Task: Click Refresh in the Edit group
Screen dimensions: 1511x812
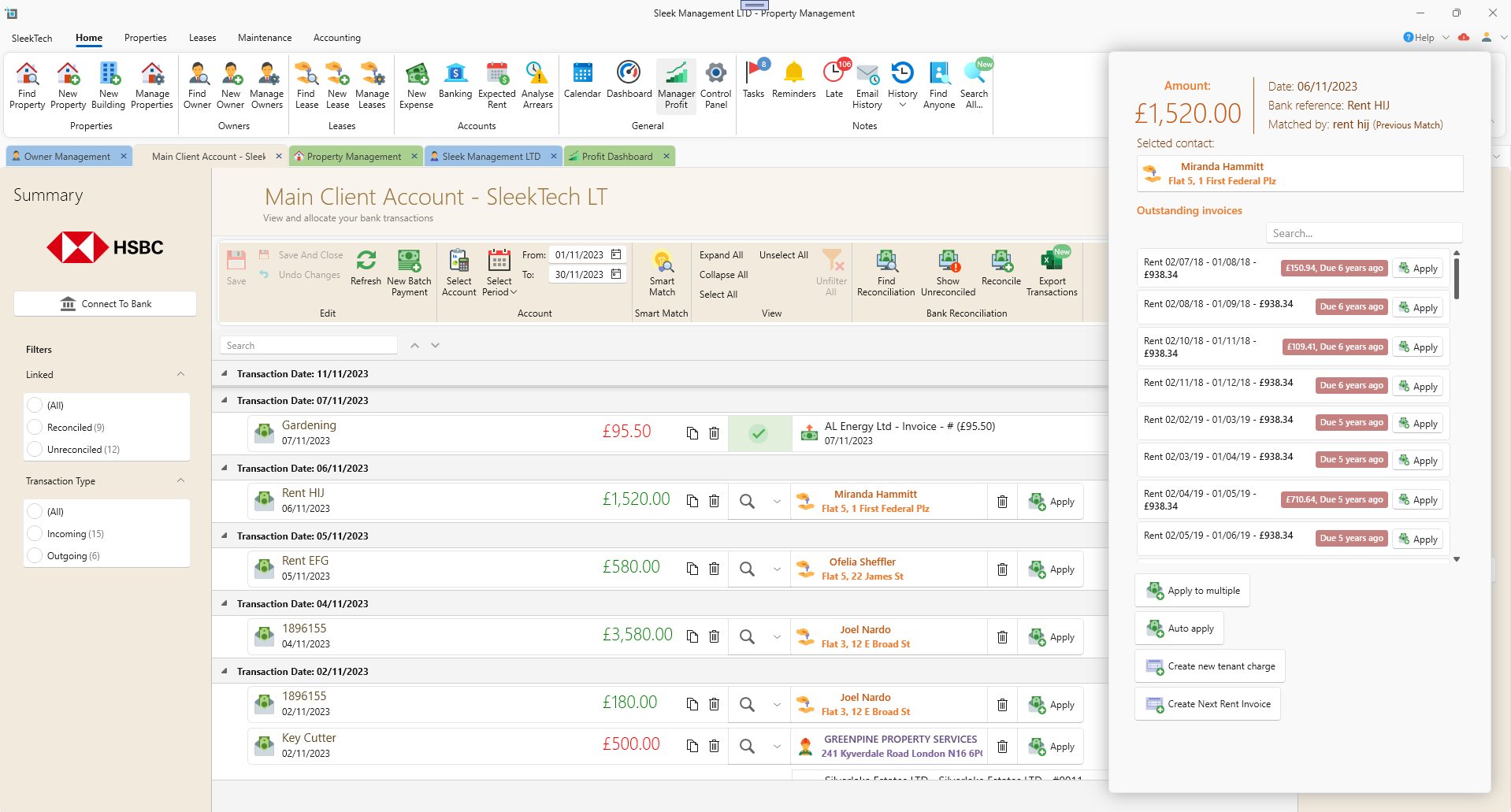Action: 366,268
